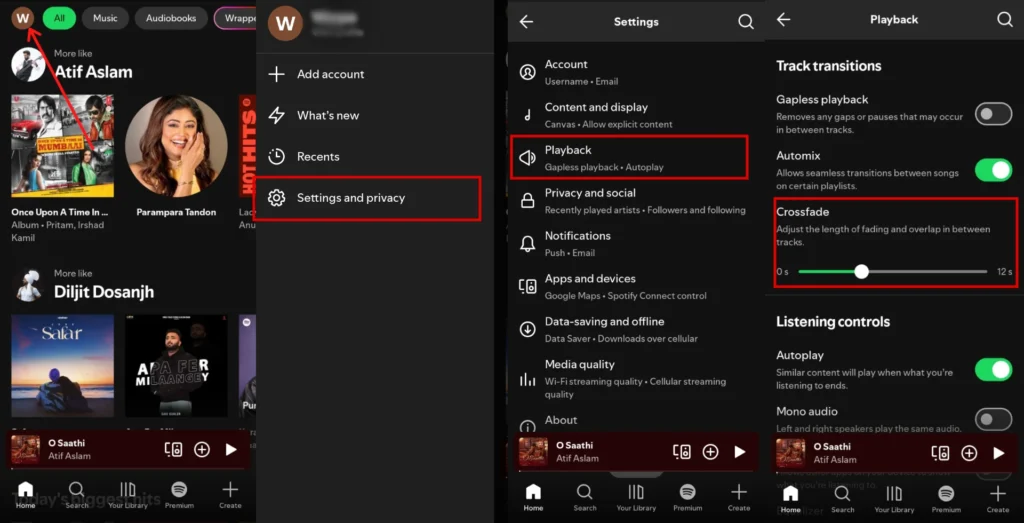1024x523 pixels.
Task: Tap devices icon in Home feed now-playing bar
Action: tap(173, 449)
